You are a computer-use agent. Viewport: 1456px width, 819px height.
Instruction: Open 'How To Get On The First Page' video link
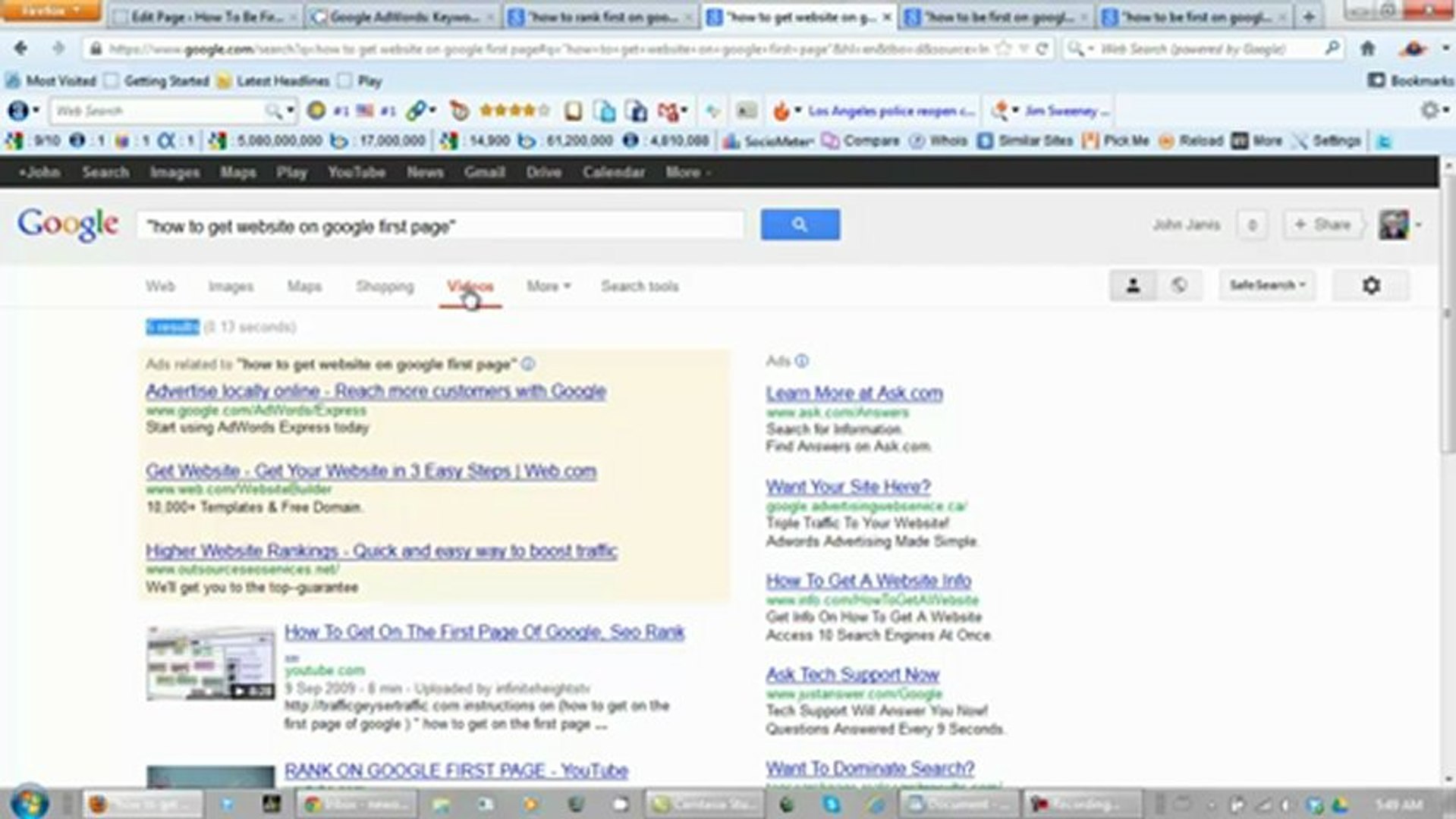(484, 632)
